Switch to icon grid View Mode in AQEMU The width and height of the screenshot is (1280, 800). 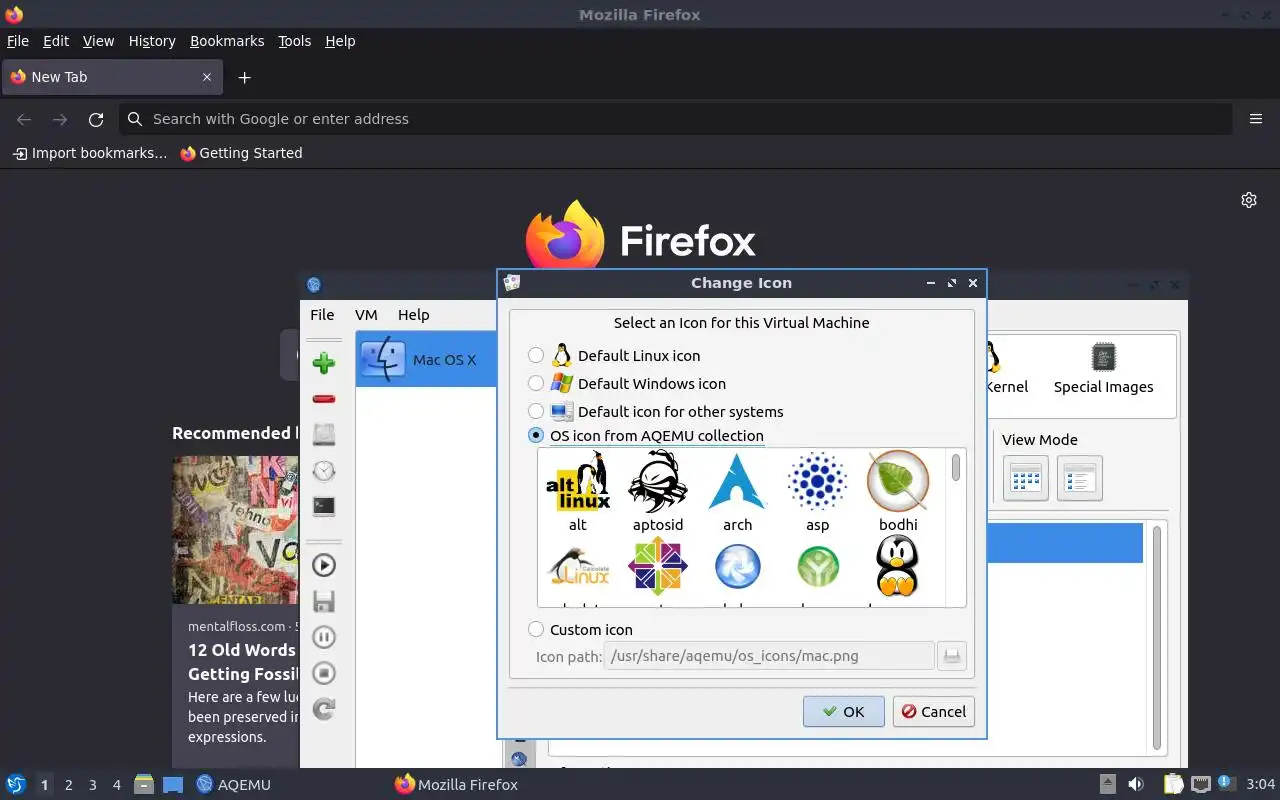point(1025,478)
